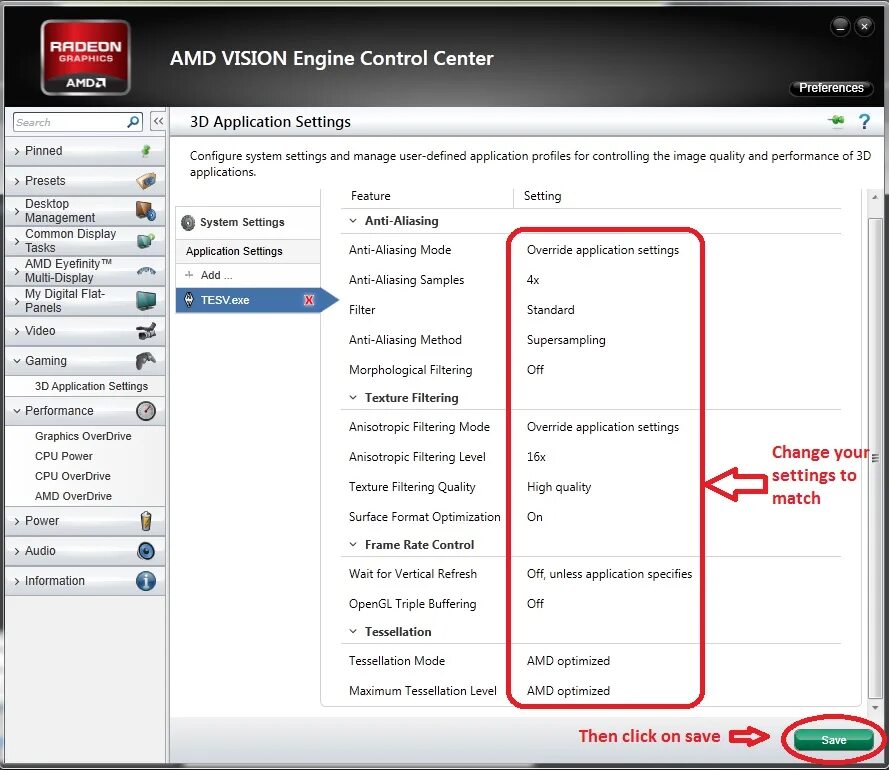Screen dimensions: 889x770
Task: Change Anti-Aliasing Mode override setting
Action: pyautogui.click(x=603, y=250)
